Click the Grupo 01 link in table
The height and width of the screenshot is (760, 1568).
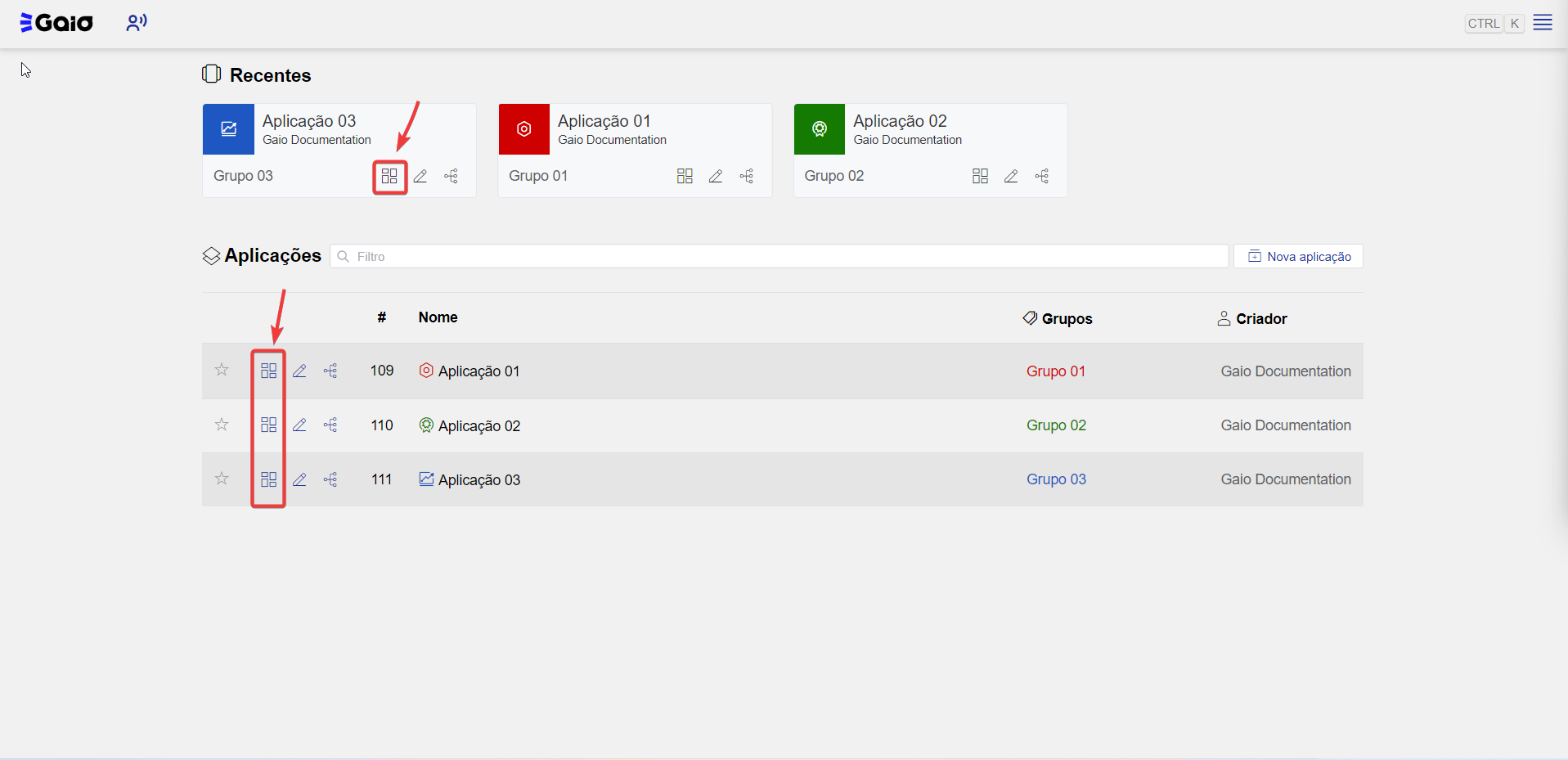point(1055,371)
